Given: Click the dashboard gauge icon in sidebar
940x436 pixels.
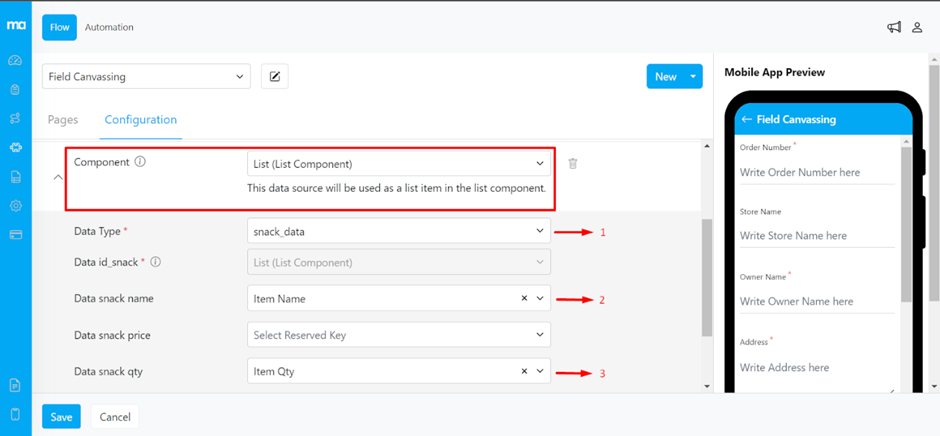Looking at the screenshot, I should pyautogui.click(x=15, y=60).
